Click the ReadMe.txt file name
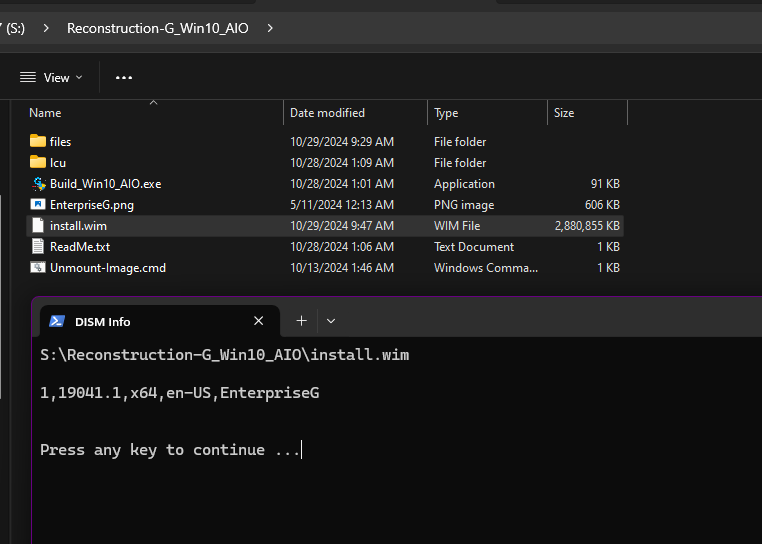 coord(80,247)
